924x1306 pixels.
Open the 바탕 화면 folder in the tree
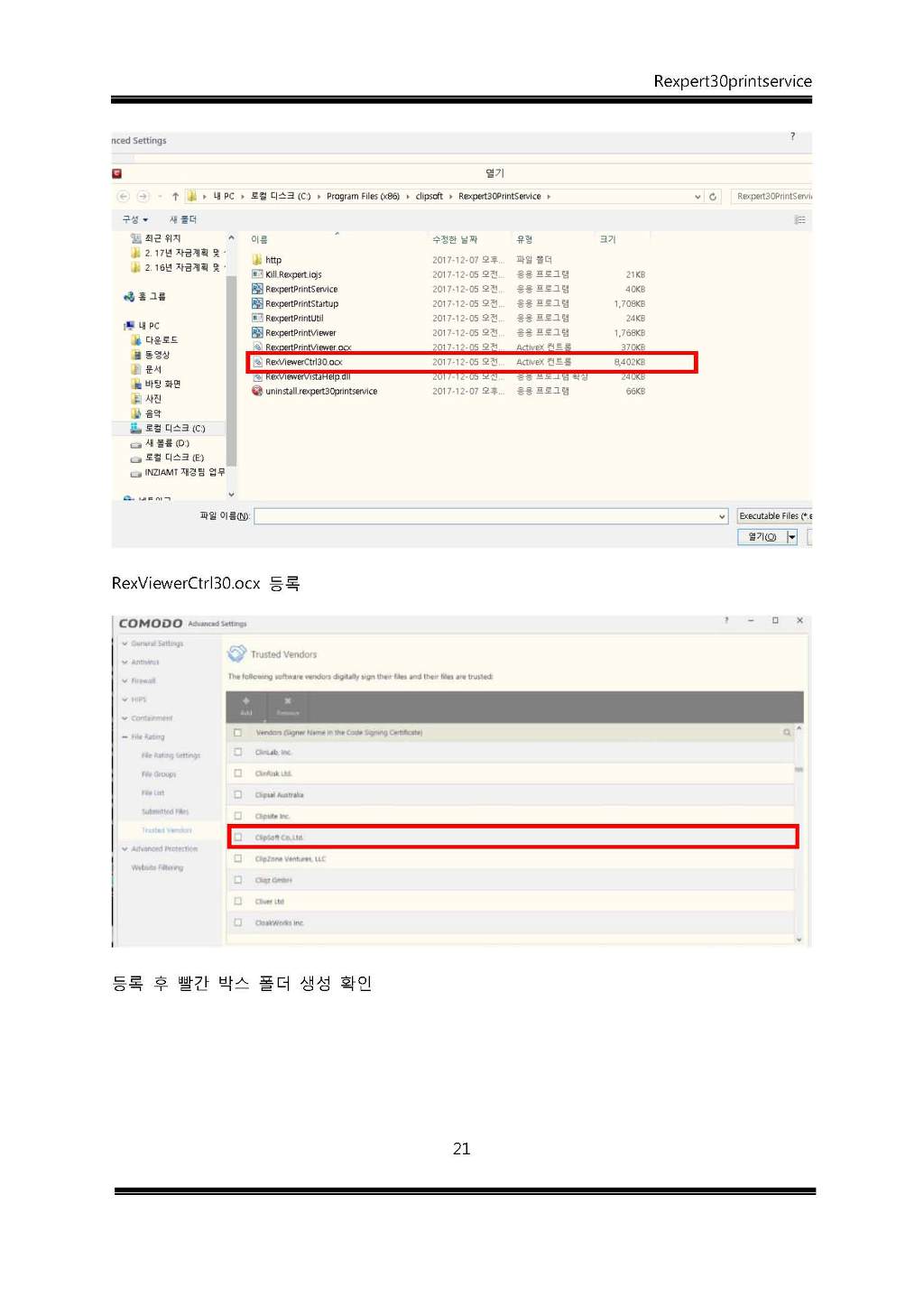pyautogui.click(x=156, y=384)
